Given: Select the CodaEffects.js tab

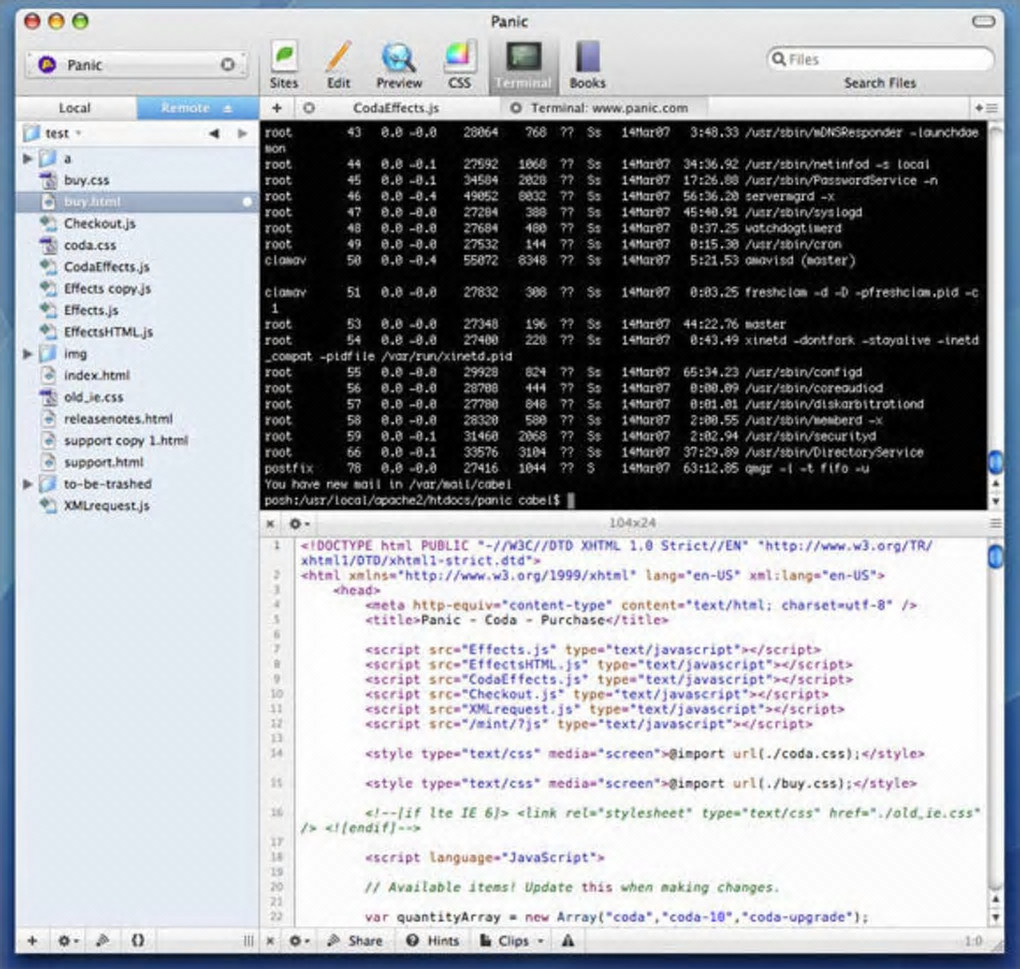Looking at the screenshot, I should [396, 108].
